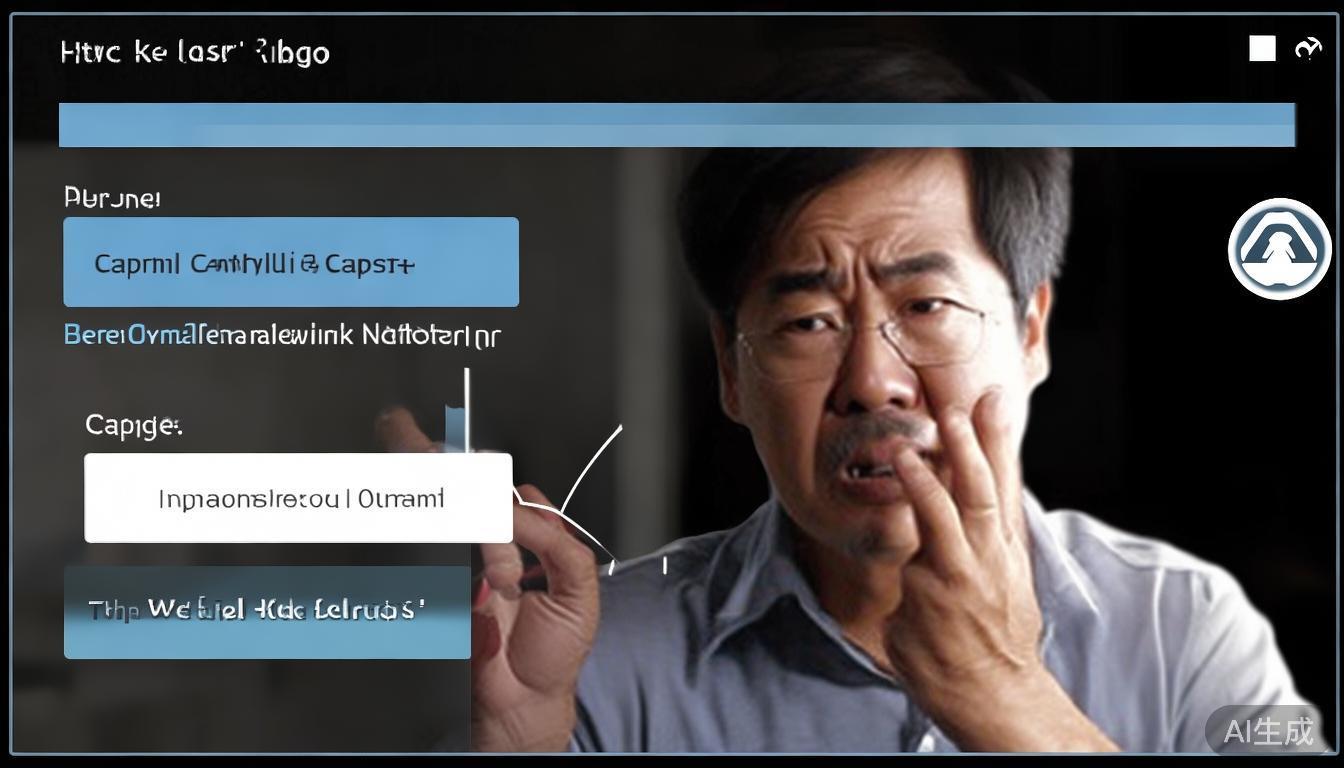This screenshot has height=768, width=1344.
Task: Click the plus sign after Capst
Action: click(x=405, y=265)
